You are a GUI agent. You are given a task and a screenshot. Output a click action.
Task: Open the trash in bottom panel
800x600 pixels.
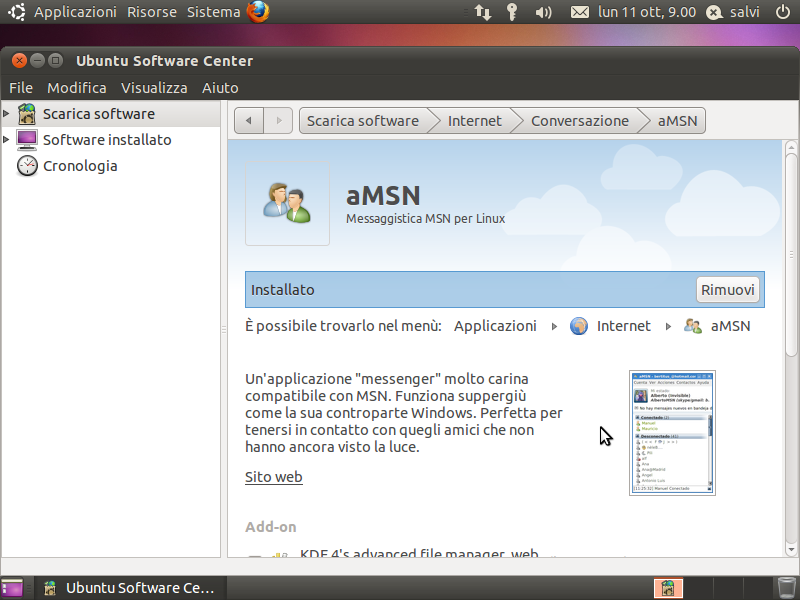pos(786,588)
